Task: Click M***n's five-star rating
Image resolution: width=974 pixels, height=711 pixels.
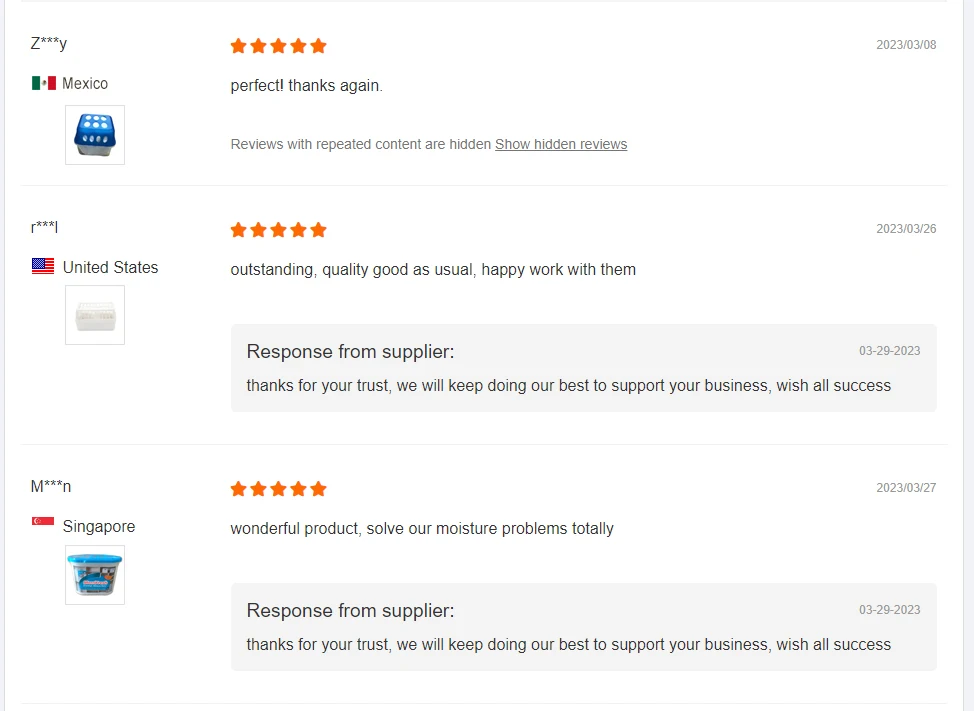Action: pyautogui.click(x=278, y=489)
